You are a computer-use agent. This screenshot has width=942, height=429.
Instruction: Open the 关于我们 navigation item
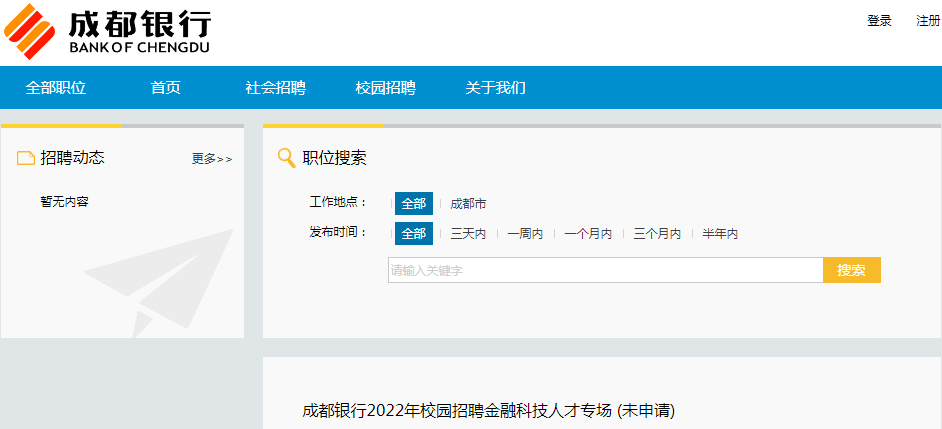[496, 88]
